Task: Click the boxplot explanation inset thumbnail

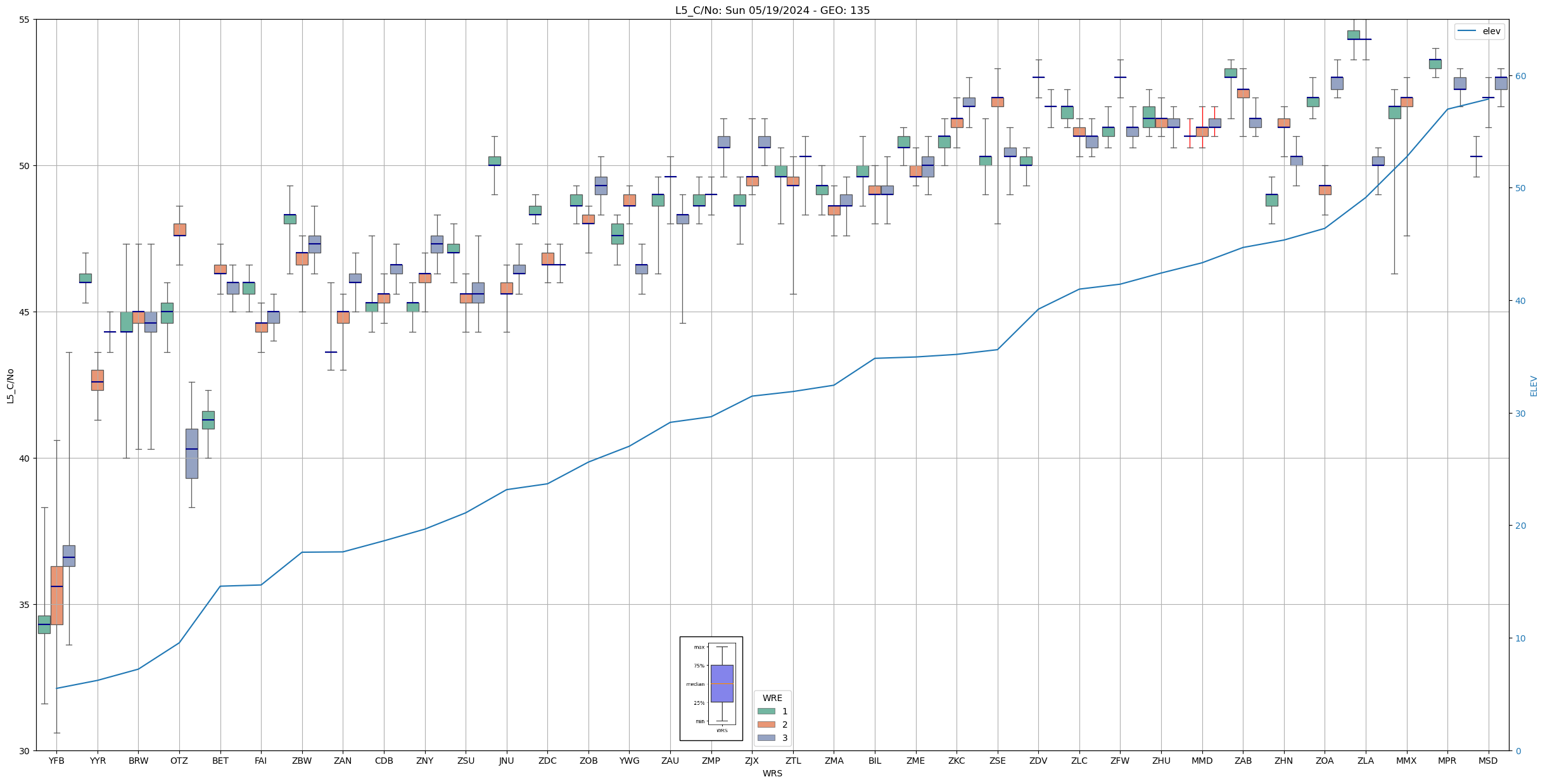Action: (x=711, y=688)
